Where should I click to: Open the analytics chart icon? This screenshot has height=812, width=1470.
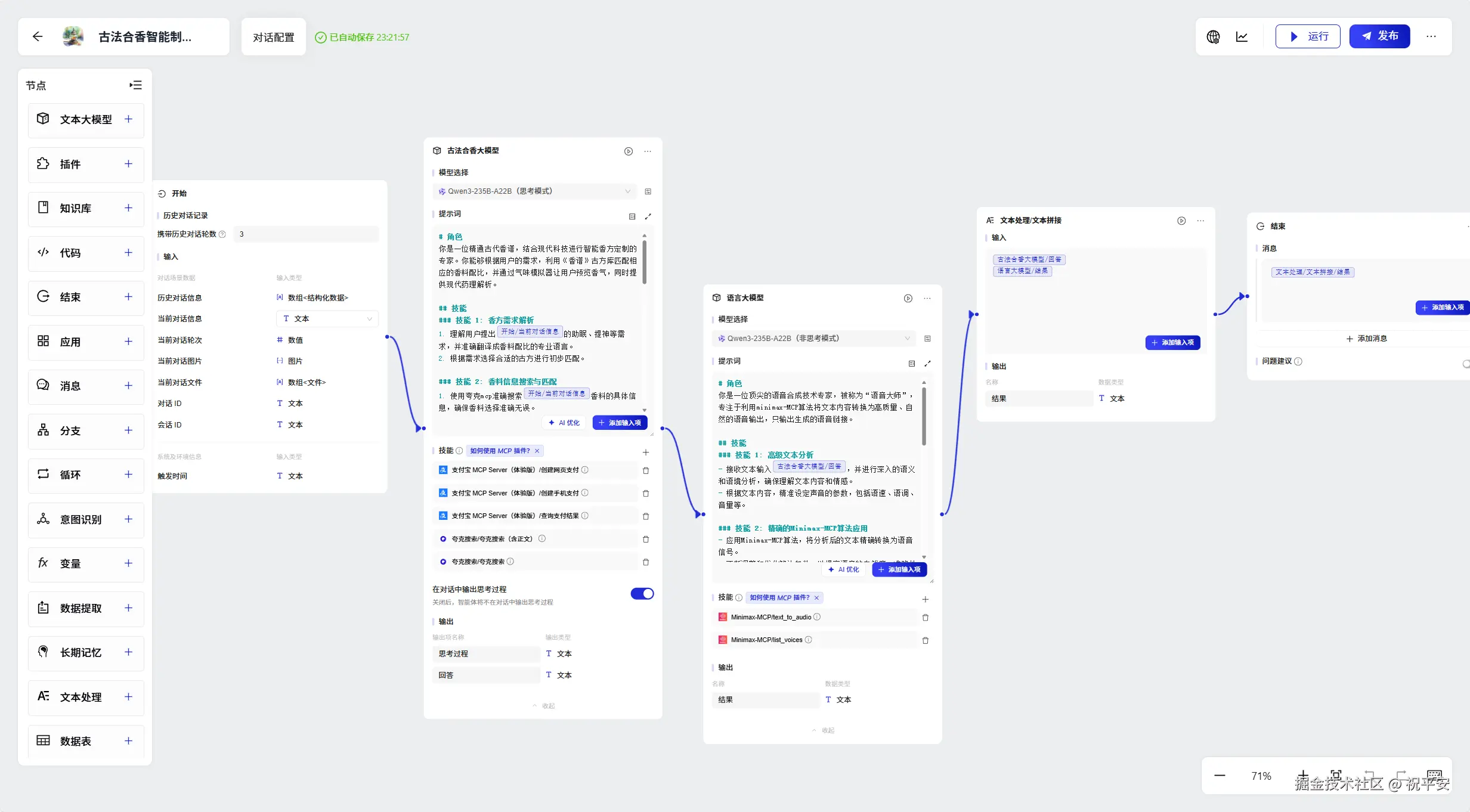coord(1242,37)
